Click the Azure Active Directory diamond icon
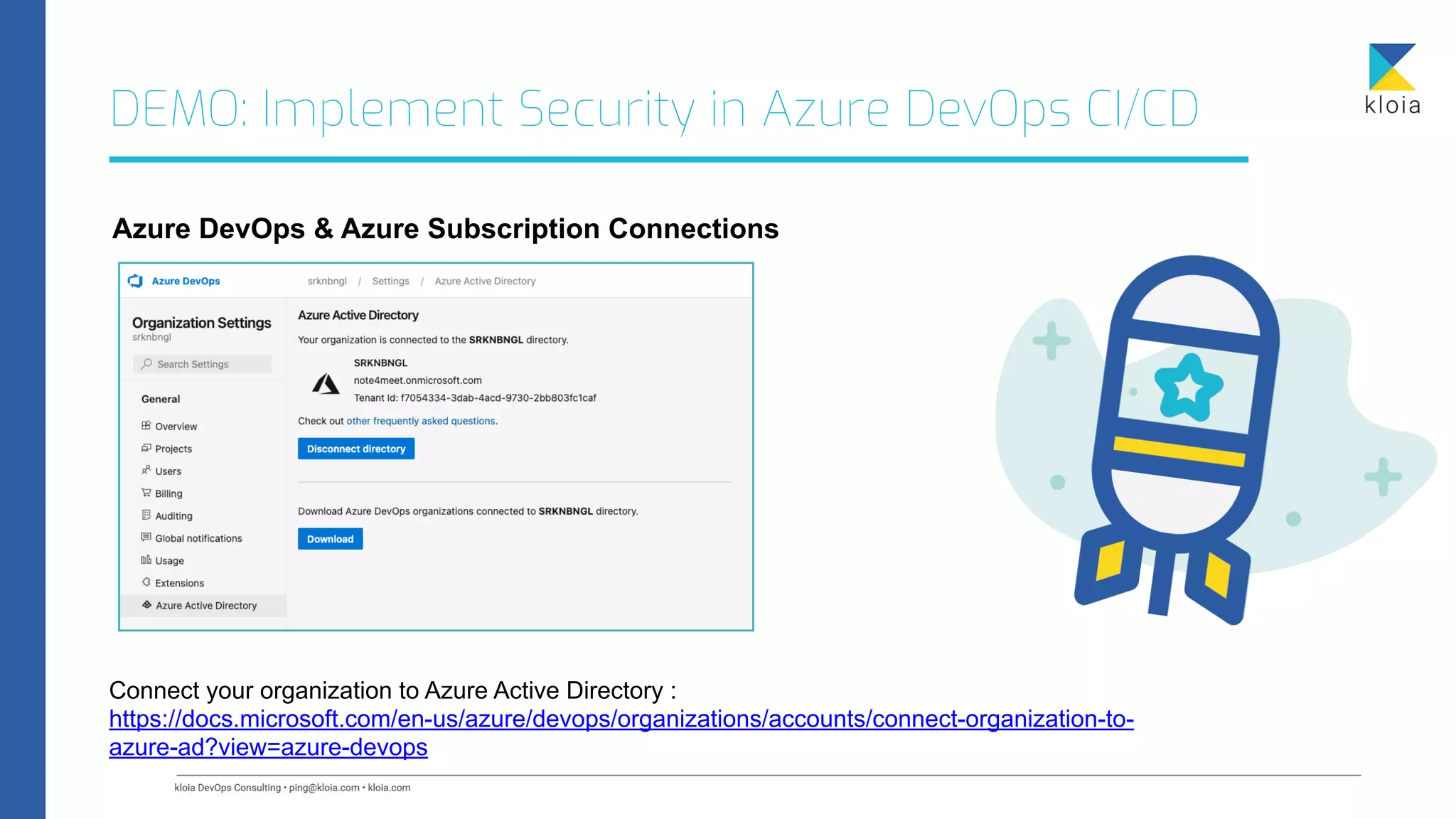Viewport: 1456px width, 819px height. click(x=146, y=605)
